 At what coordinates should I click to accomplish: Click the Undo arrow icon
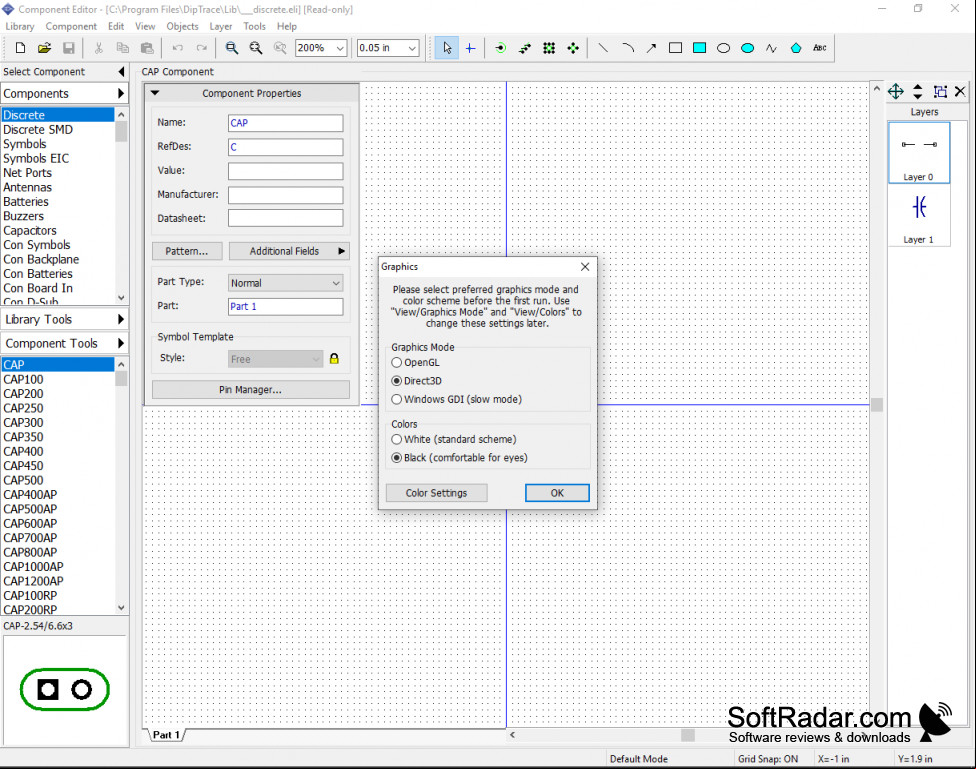[x=177, y=48]
